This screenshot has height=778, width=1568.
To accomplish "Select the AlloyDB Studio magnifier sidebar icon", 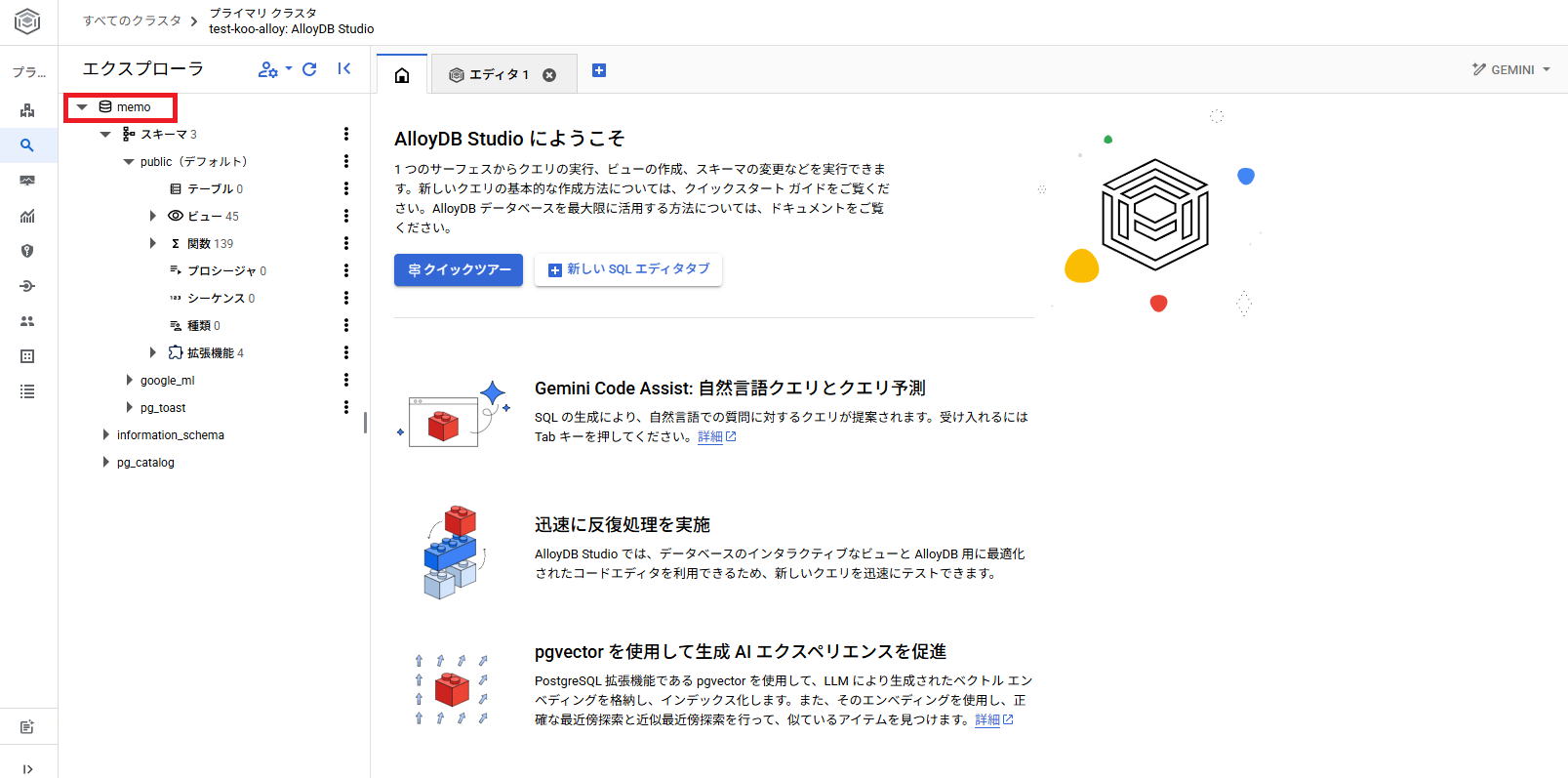I will coord(27,145).
